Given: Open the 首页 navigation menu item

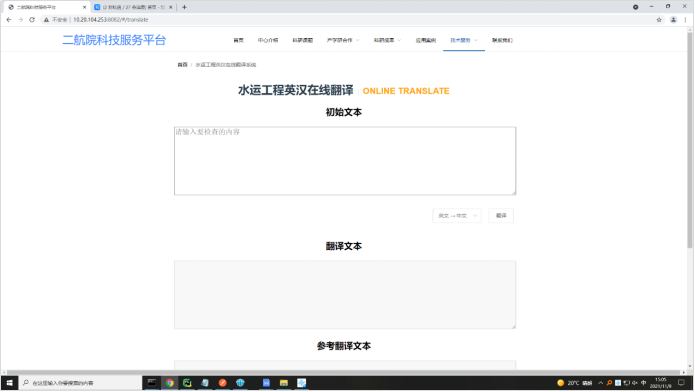Looking at the screenshot, I should click(238, 40).
